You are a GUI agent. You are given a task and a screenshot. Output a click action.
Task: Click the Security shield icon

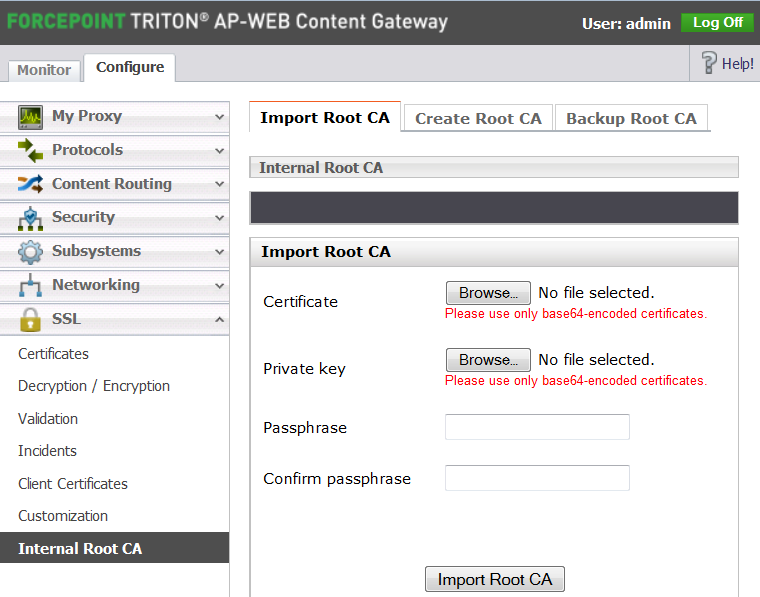[30, 218]
